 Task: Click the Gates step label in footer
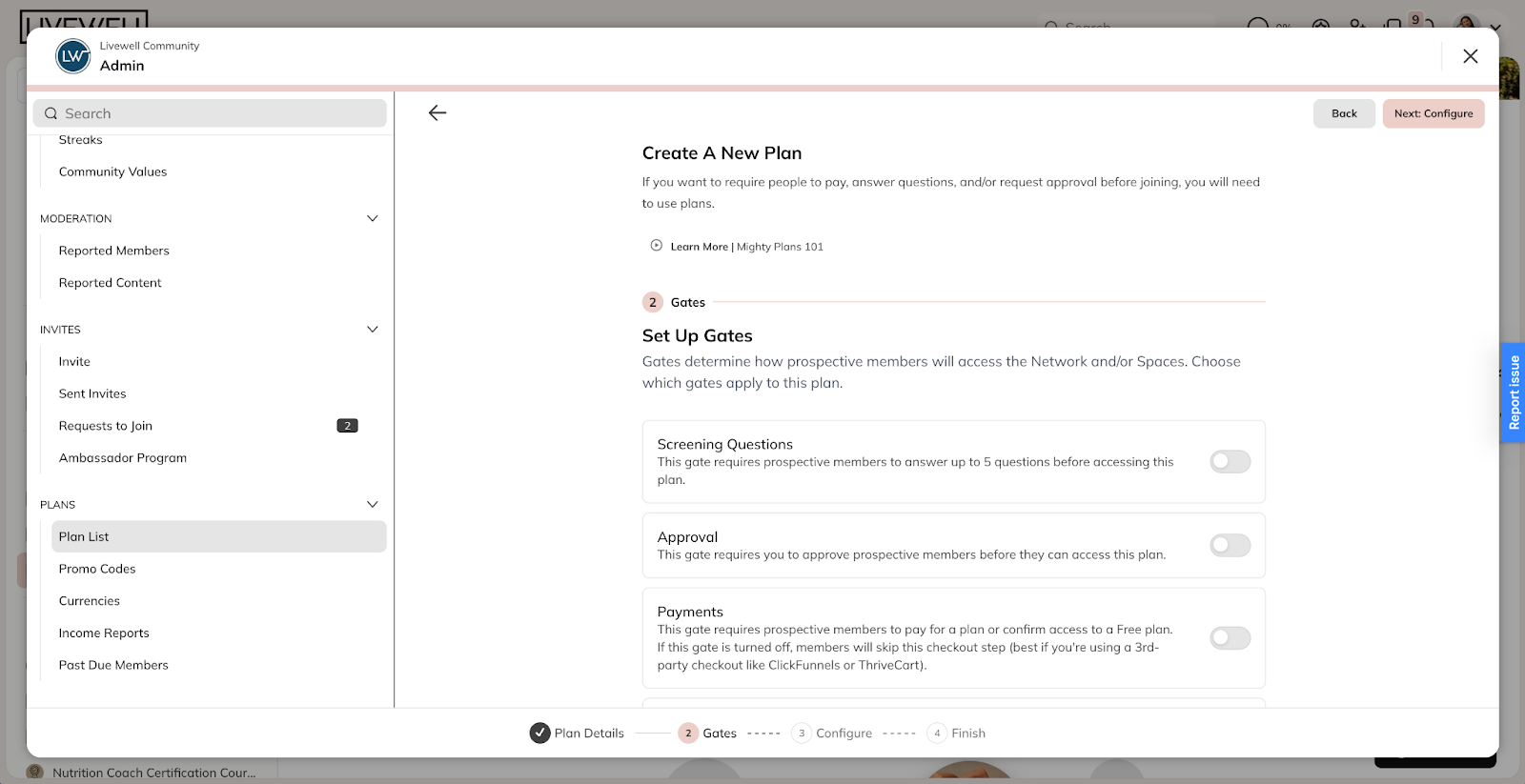tap(720, 734)
